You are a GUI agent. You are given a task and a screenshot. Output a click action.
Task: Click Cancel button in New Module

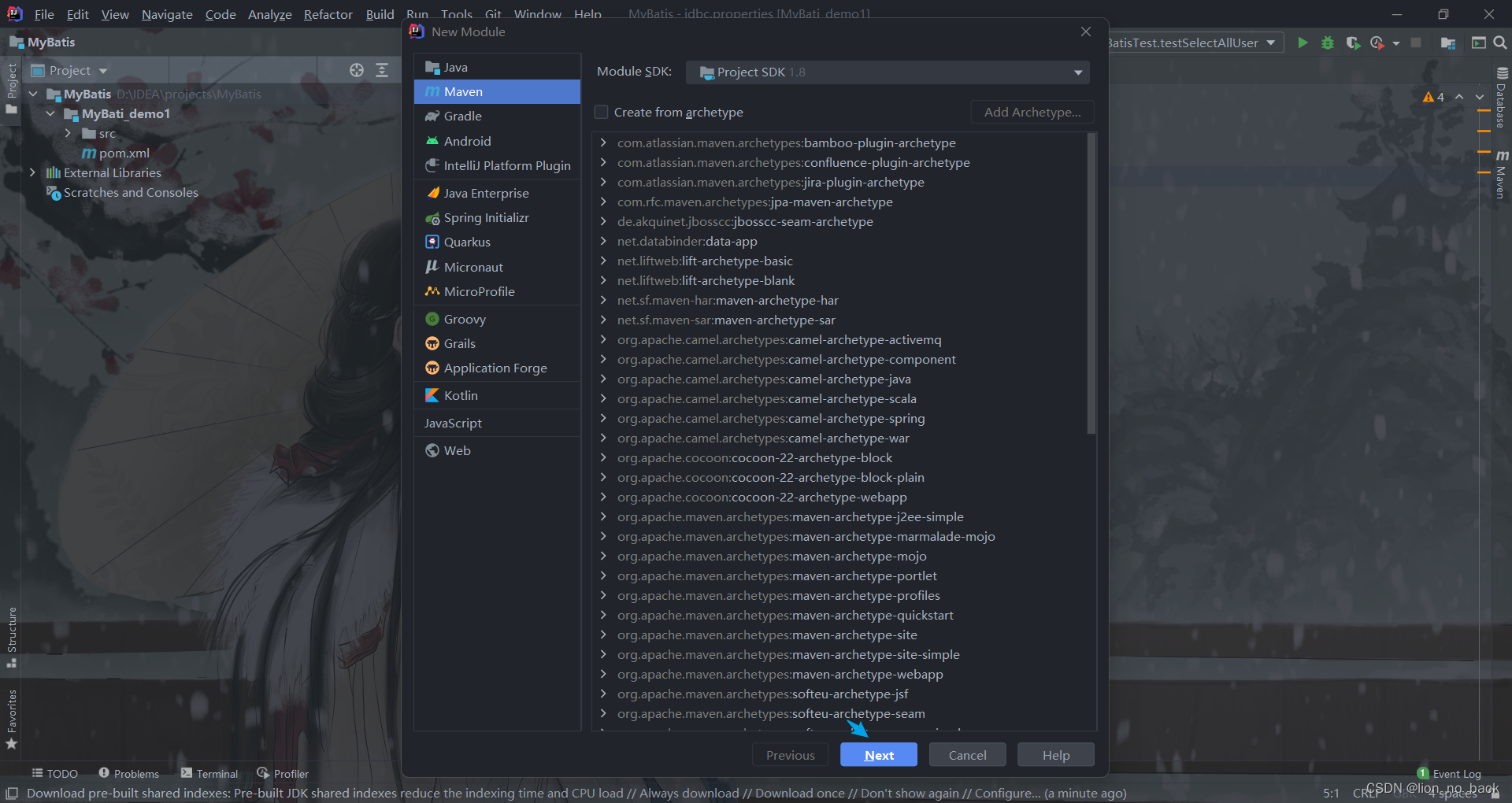[967, 754]
